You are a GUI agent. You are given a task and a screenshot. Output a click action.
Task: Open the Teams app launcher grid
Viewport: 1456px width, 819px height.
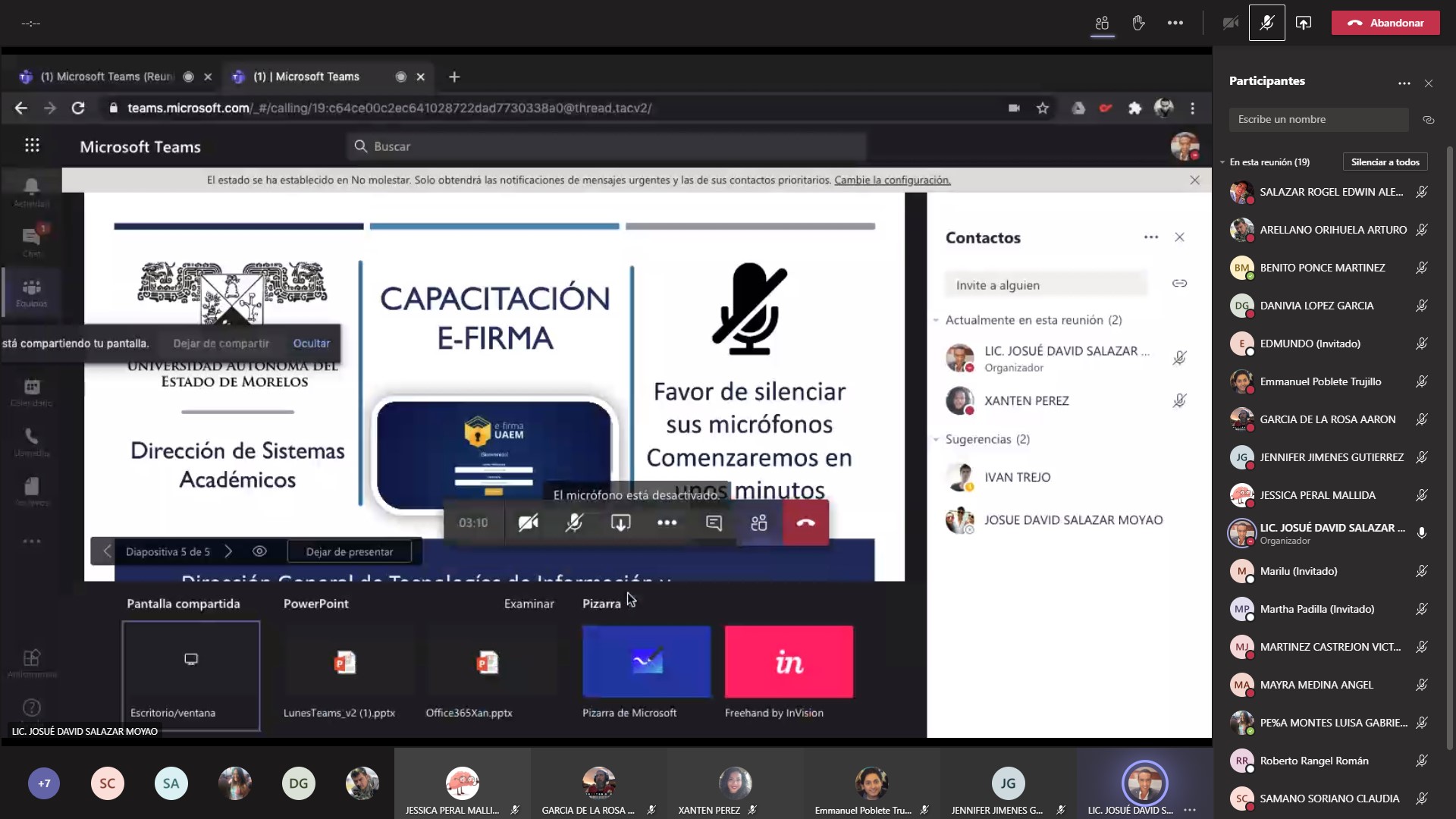32,146
